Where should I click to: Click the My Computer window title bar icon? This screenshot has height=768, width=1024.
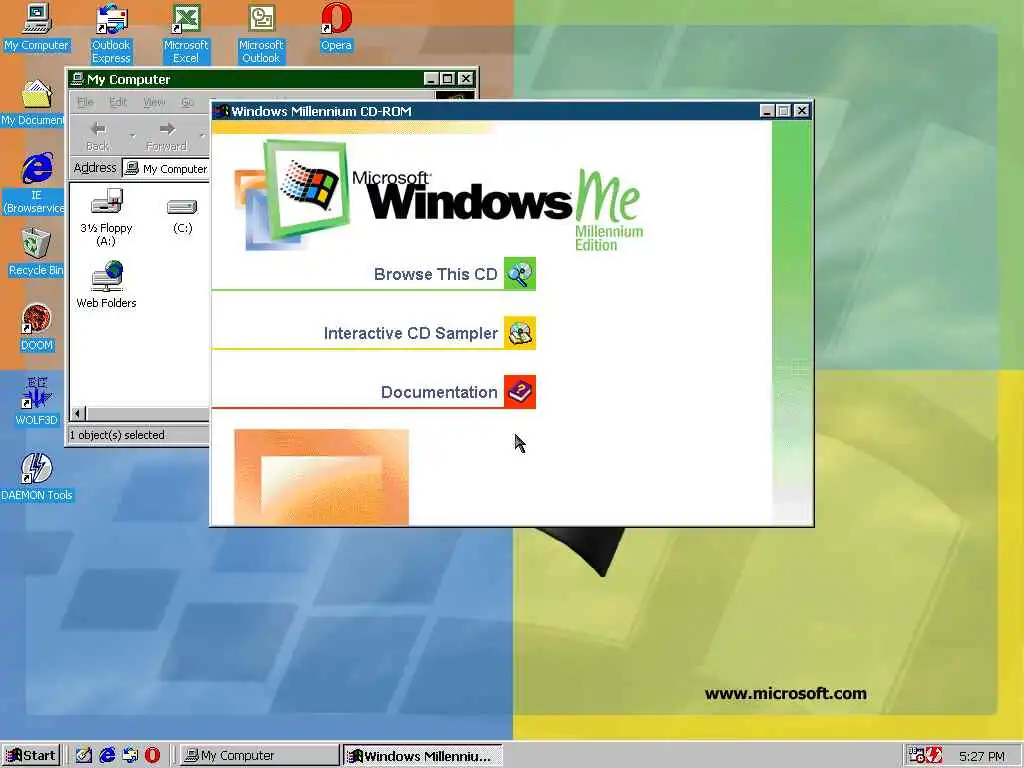tap(77, 79)
